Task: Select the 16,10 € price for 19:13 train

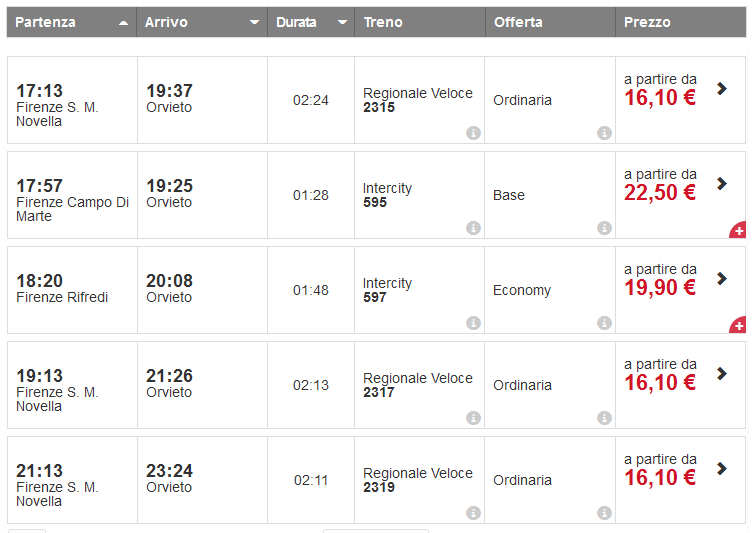Action: 660,383
